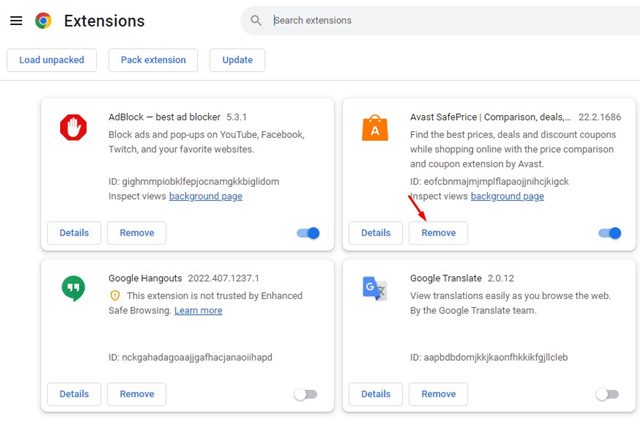Click the Safe Browsing warning shield icon
The height and width of the screenshot is (441, 640).
click(x=115, y=295)
